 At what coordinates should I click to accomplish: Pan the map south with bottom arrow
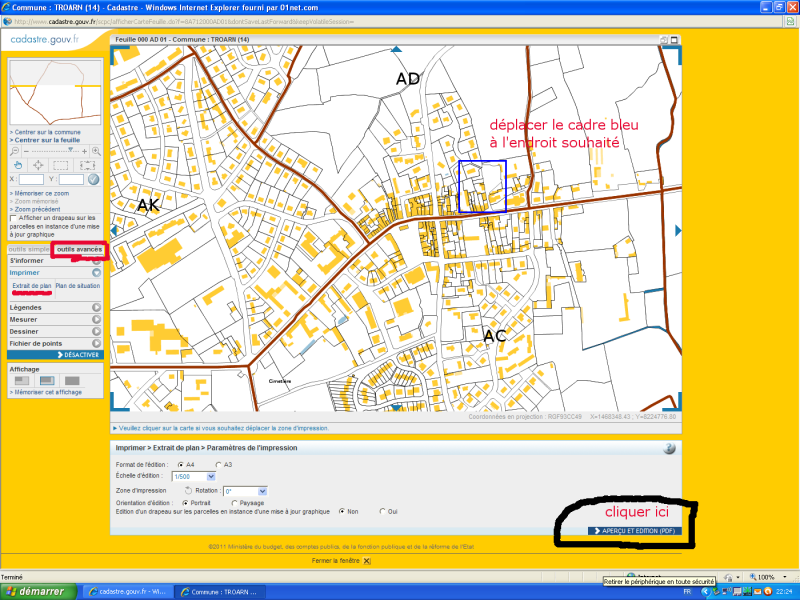pyautogui.click(x=396, y=408)
